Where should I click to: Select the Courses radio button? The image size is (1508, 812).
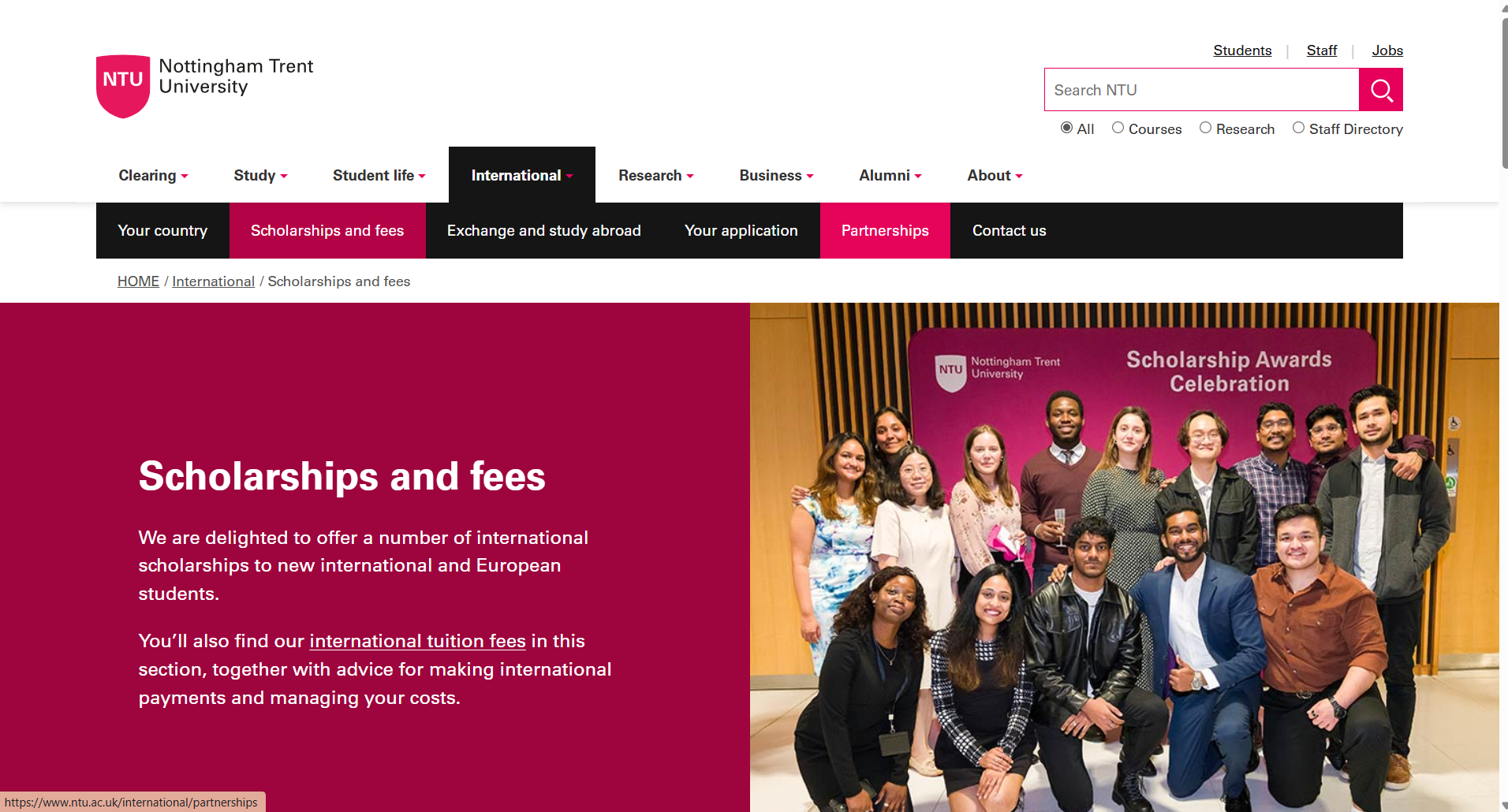(x=1118, y=128)
